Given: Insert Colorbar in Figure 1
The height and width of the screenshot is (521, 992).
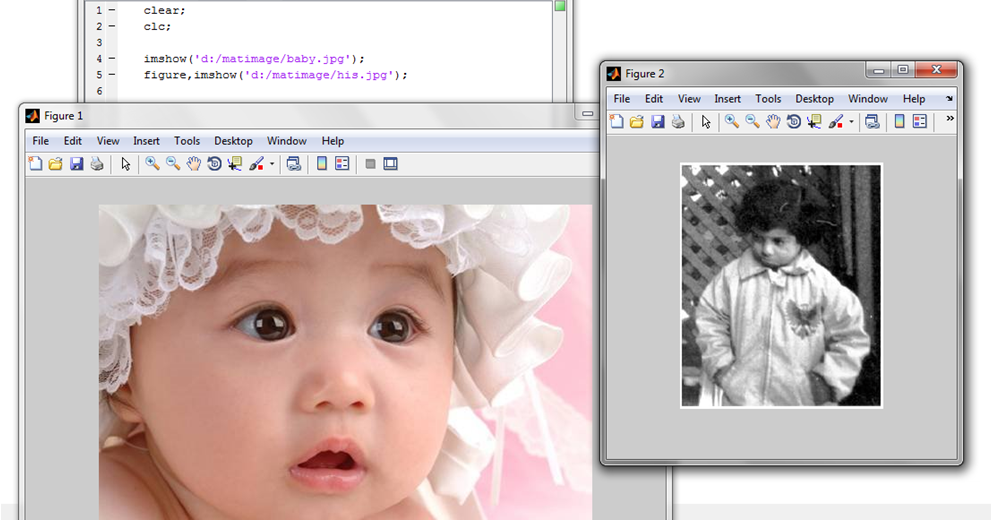Looking at the screenshot, I should [x=321, y=164].
